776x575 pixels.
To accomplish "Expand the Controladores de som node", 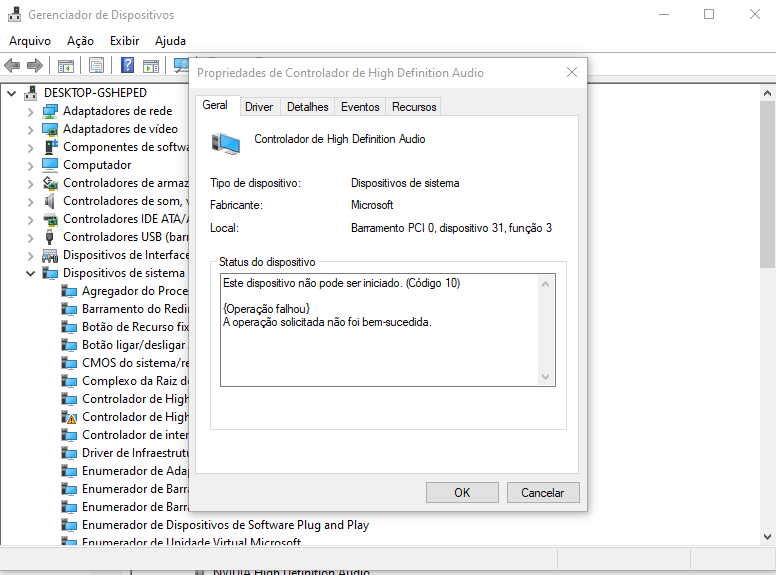I will [x=31, y=202].
